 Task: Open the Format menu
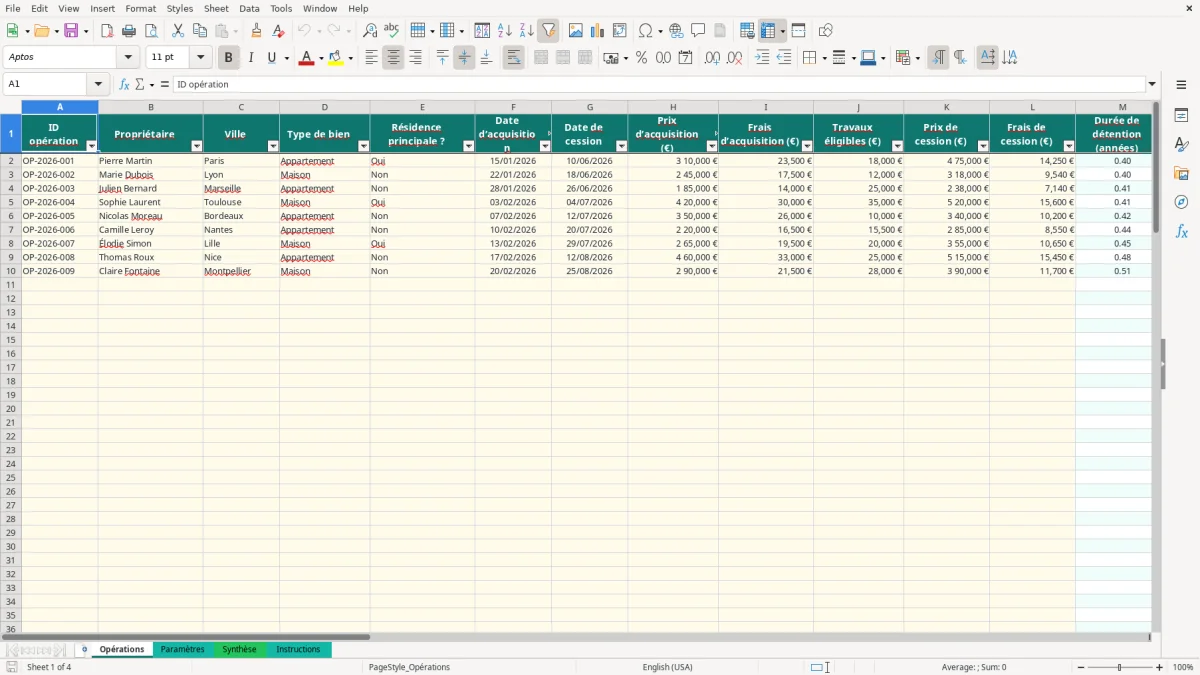click(x=140, y=8)
